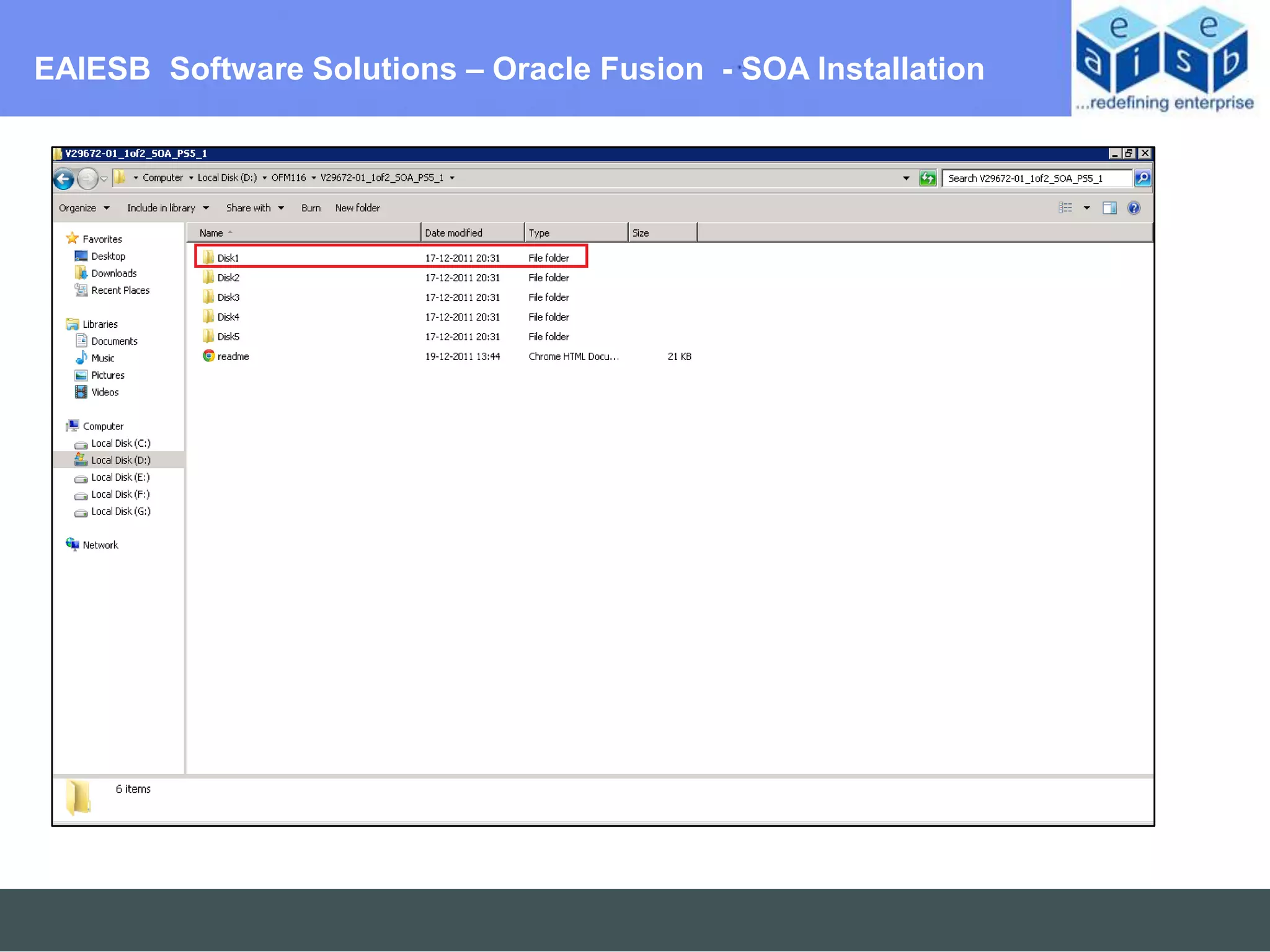Restore down the explorer window
1270x952 pixels.
click(x=1129, y=154)
